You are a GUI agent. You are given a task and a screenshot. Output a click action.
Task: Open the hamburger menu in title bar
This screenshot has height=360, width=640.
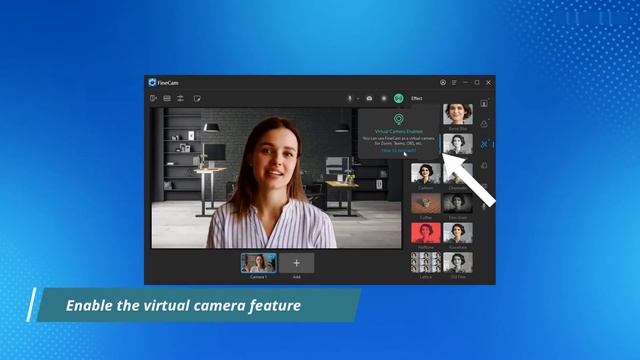pos(454,82)
